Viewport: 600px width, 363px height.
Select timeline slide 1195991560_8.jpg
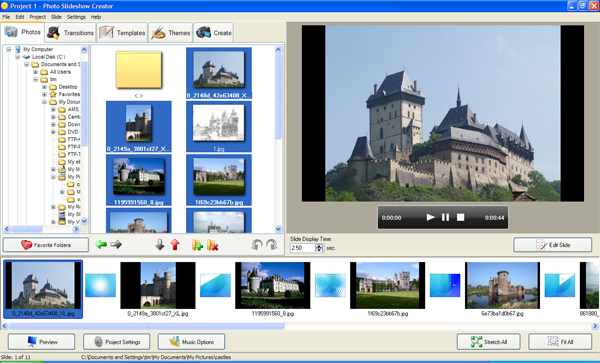click(272, 285)
